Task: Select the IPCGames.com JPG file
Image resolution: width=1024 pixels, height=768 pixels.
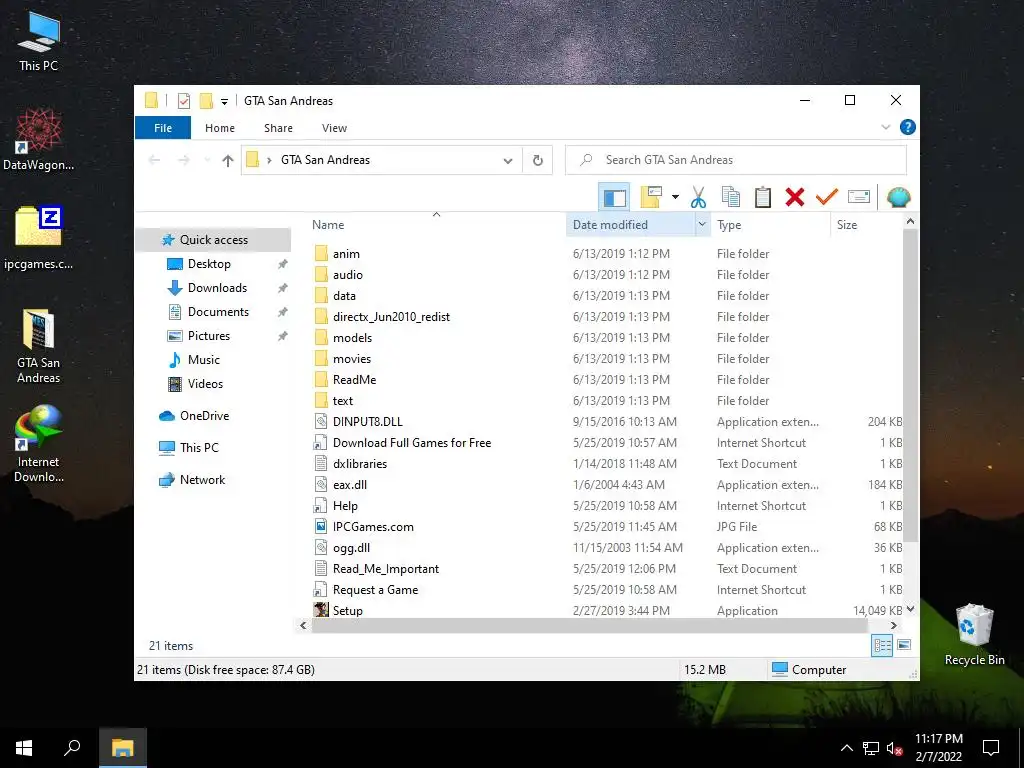Action: click(373, 527)
